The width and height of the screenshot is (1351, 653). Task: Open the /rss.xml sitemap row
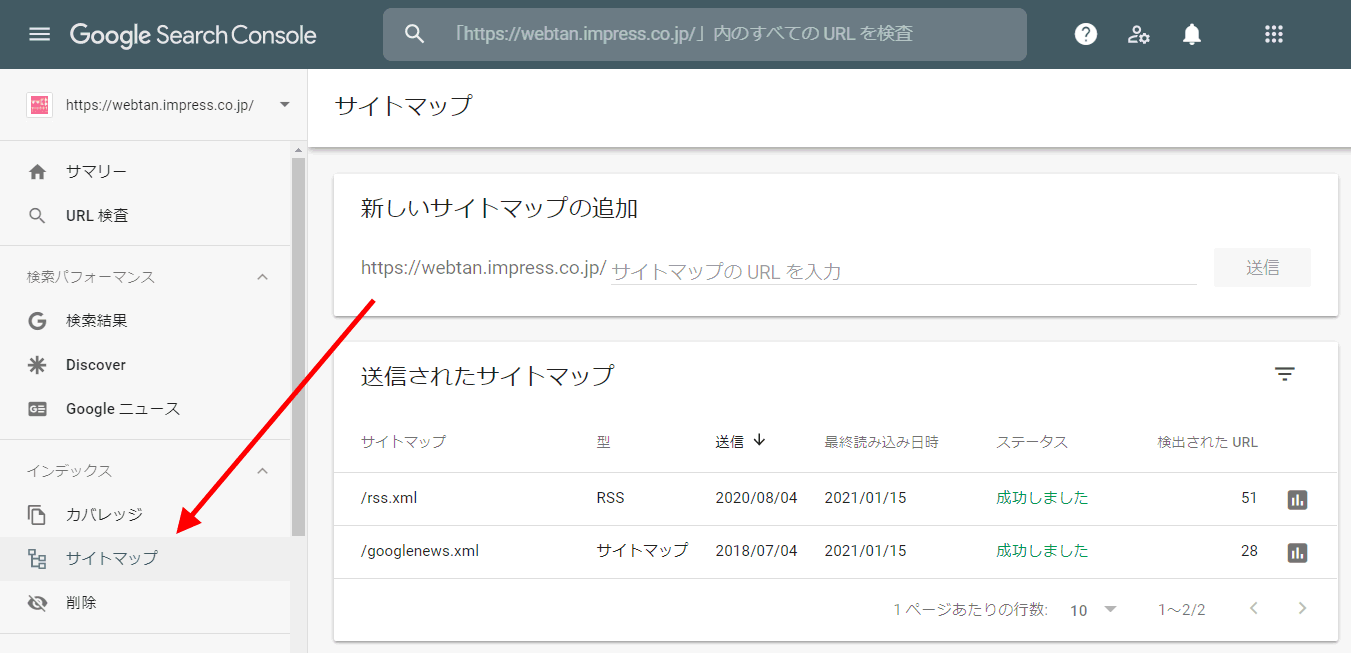click(835, 498)
